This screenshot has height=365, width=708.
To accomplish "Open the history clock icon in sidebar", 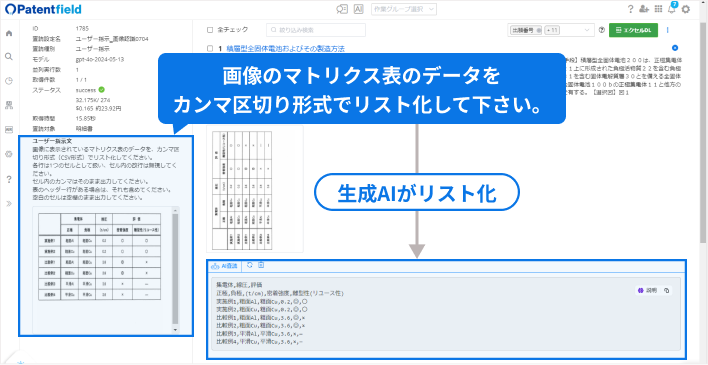I will pyautogui.click(x=9, y=81).
